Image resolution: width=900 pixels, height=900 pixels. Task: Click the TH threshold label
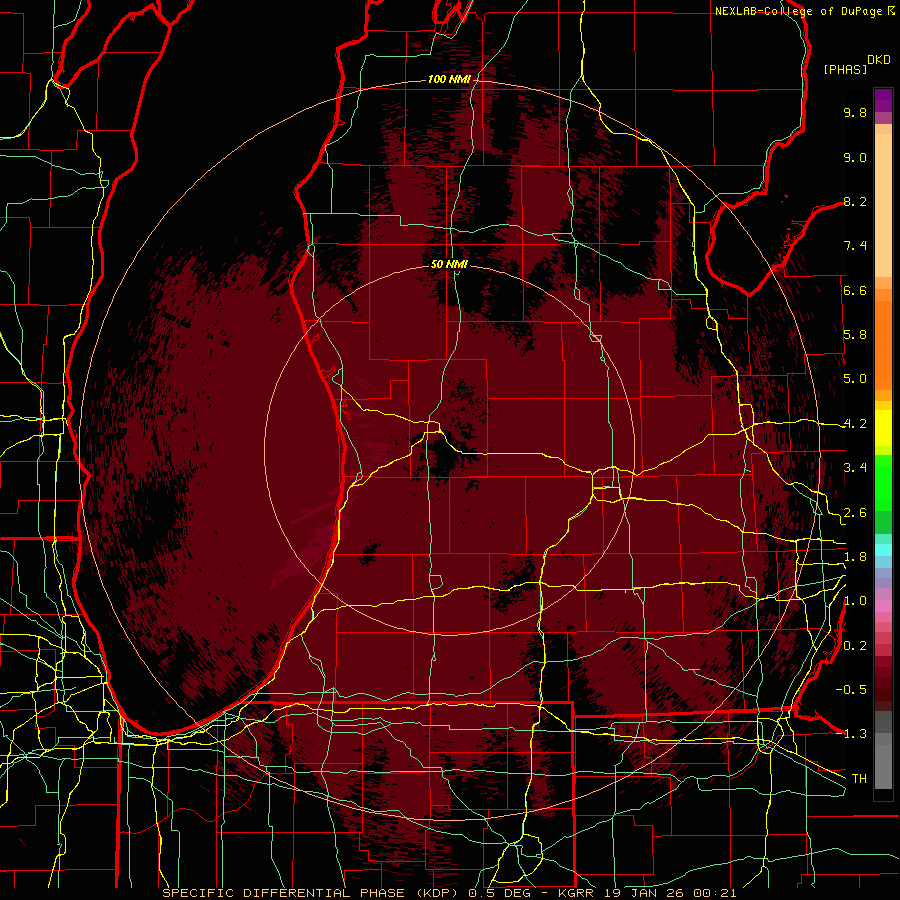tap(859, 779)
